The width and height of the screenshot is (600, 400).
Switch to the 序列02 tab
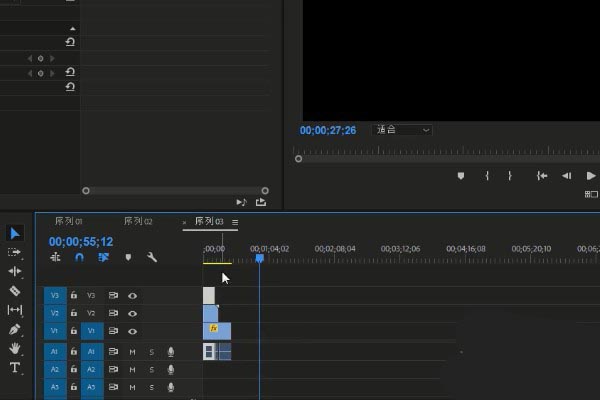tap(138, 221)
